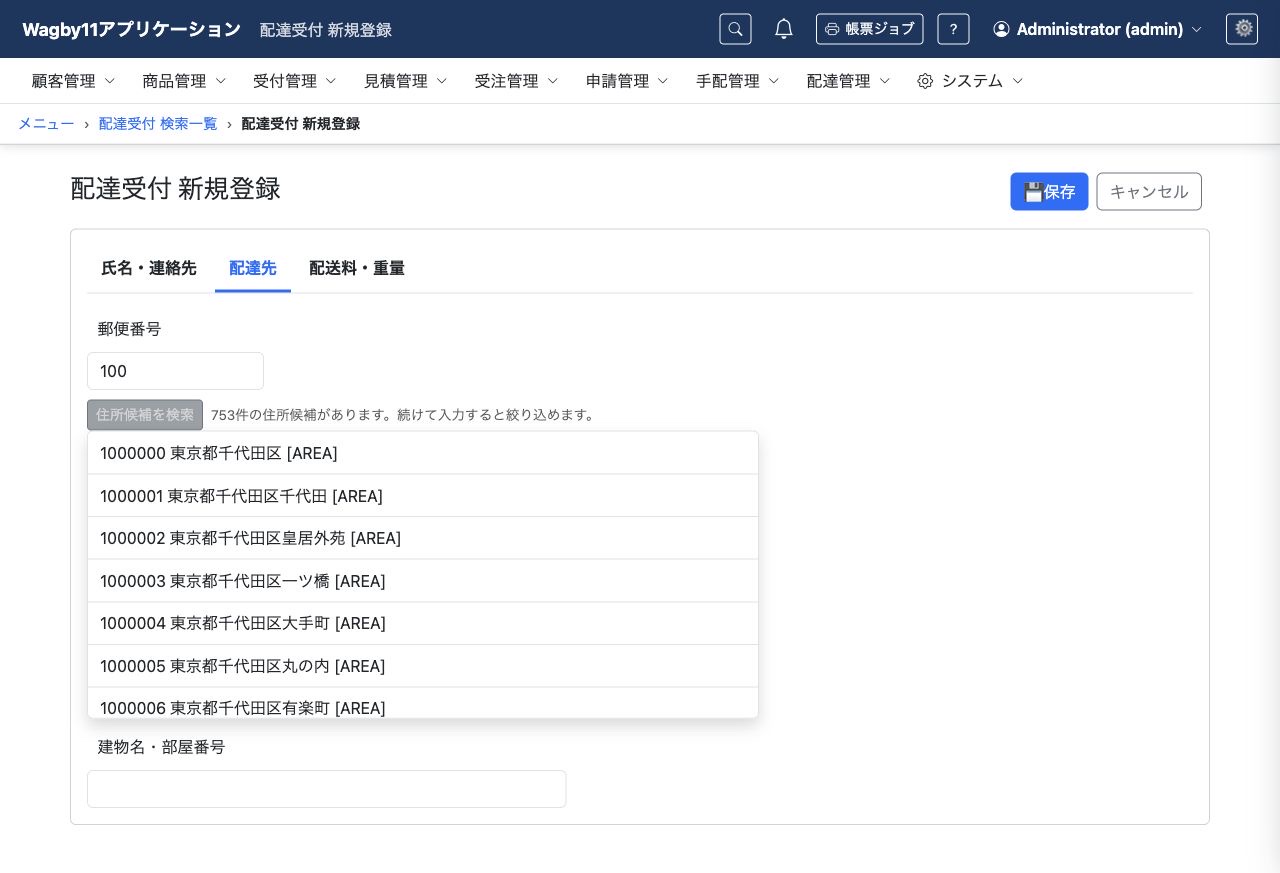Screen dimensions: 1280x873
Task: Go to メニュー breadcrumb link
Action: [46, 124]
